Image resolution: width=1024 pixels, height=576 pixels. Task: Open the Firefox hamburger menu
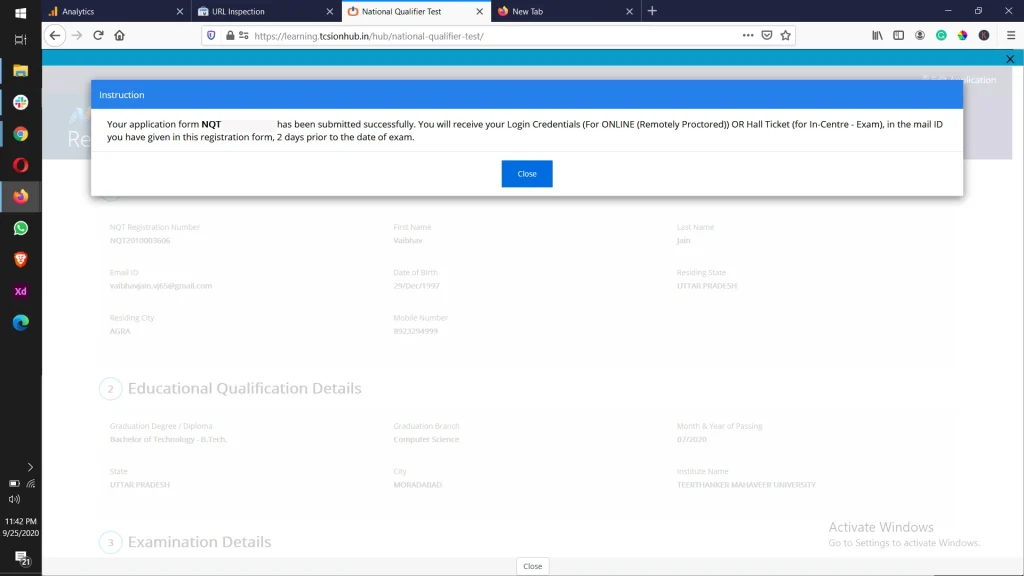(1010, 36)
